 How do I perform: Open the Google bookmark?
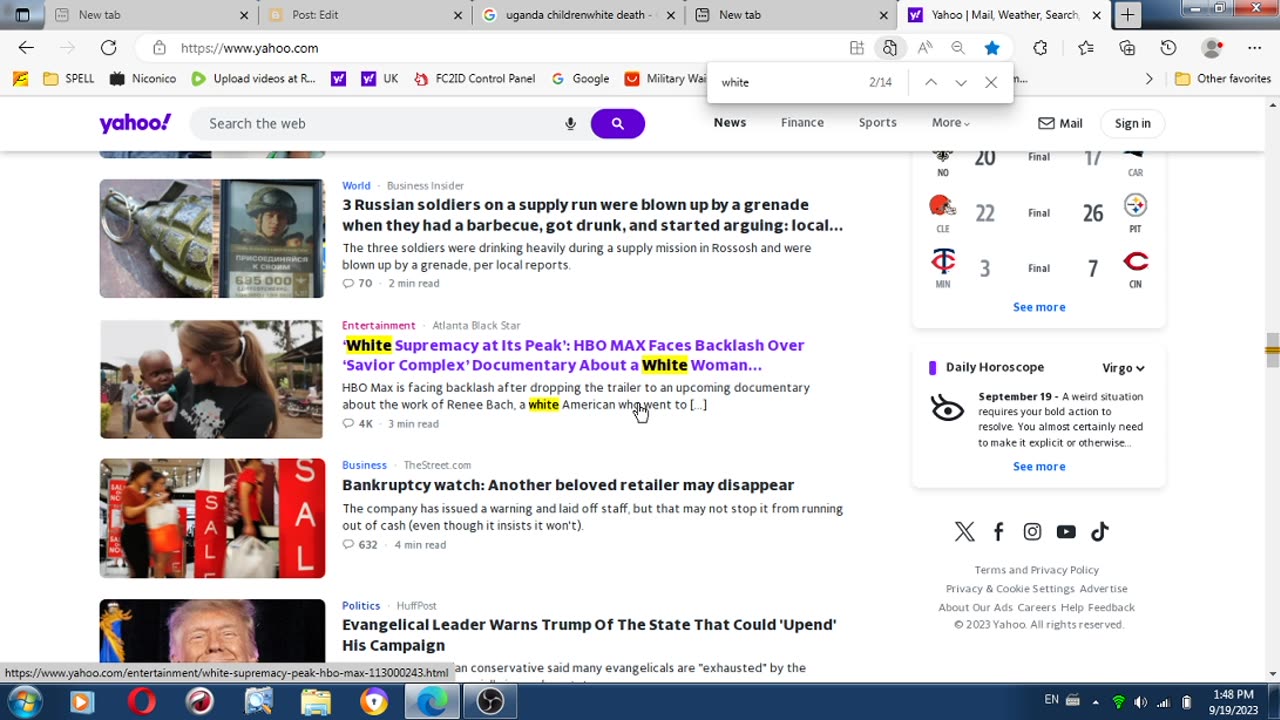580,78
